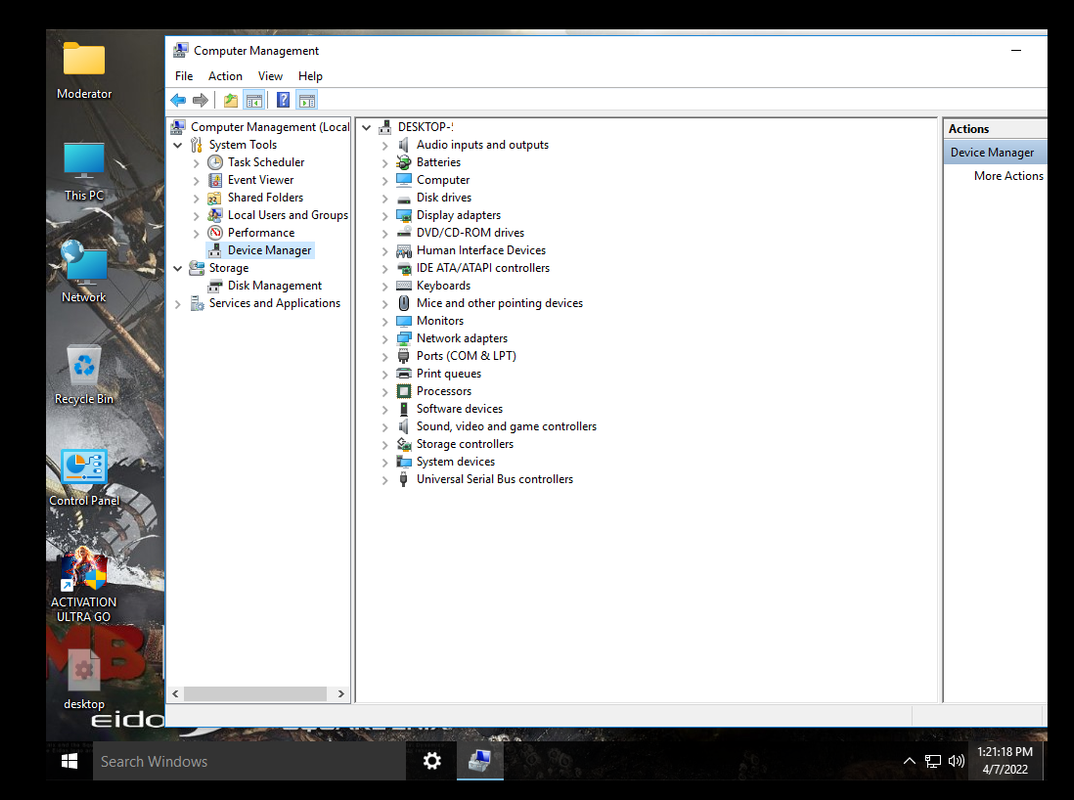The width and height of the screenshot is (1074, 800).
Task: Click the Keyboards icon
Action: pos(404,286)
